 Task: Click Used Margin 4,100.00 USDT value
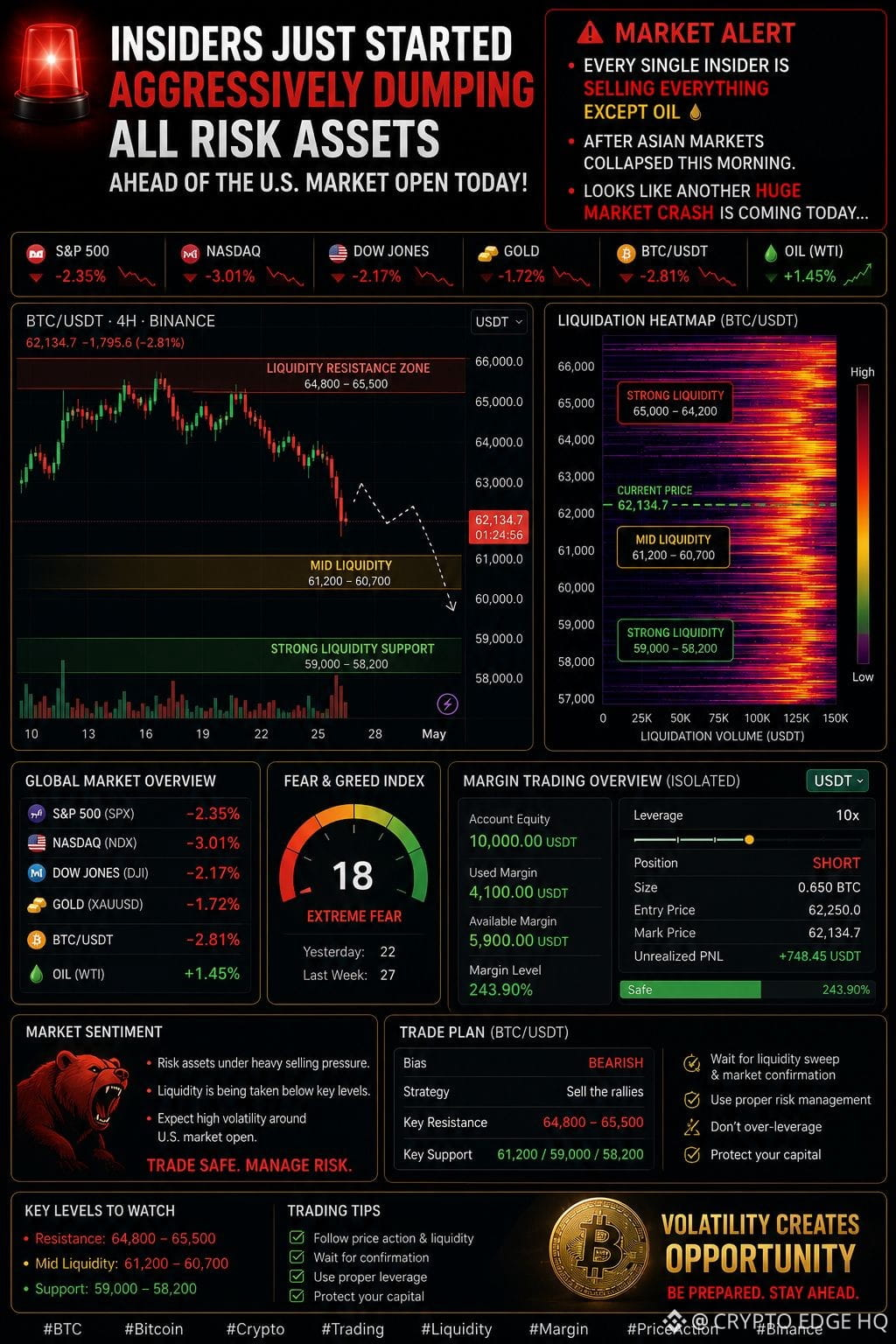(x=519, y=892)
